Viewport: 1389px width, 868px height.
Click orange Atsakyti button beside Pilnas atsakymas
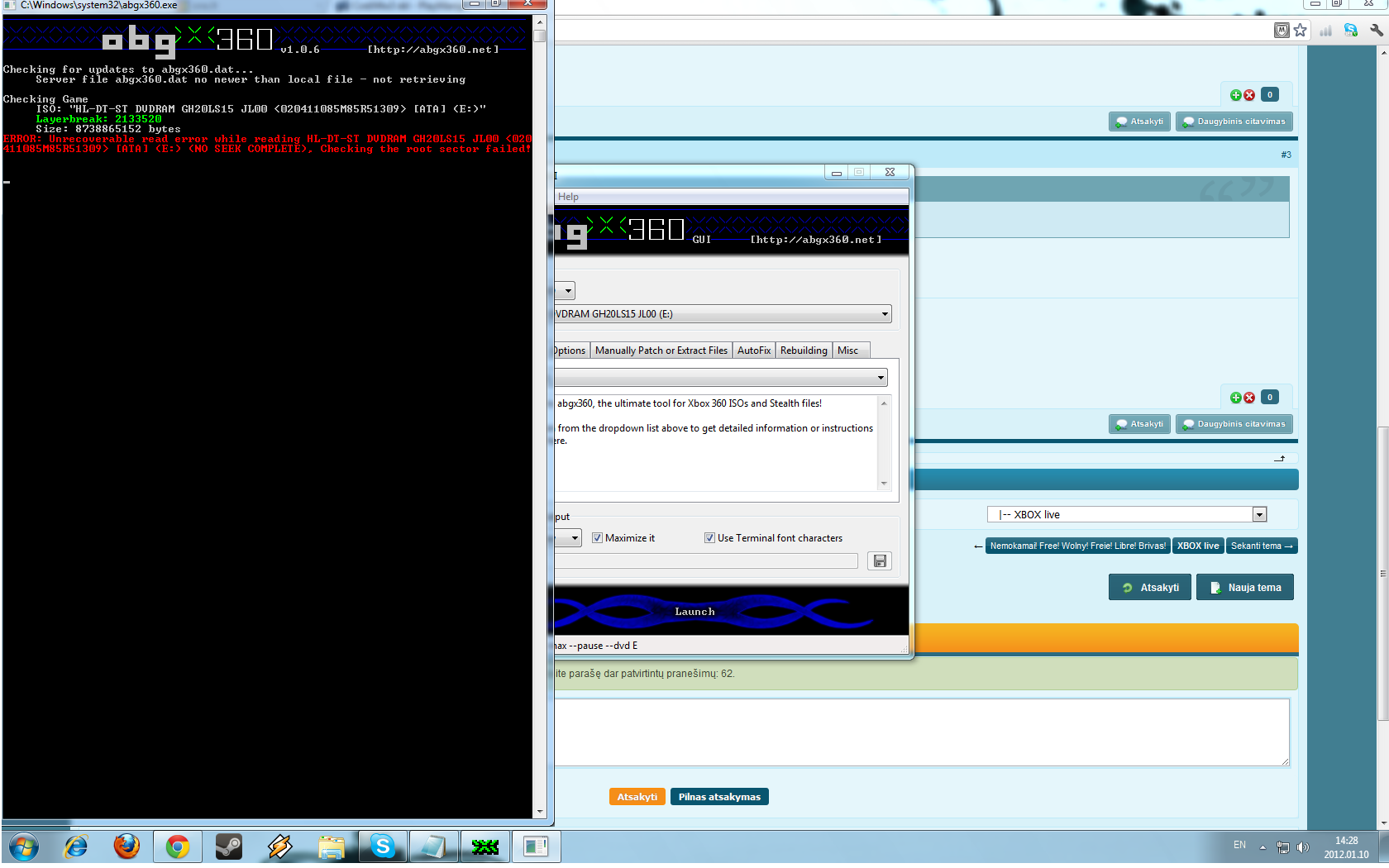point(637,797)
